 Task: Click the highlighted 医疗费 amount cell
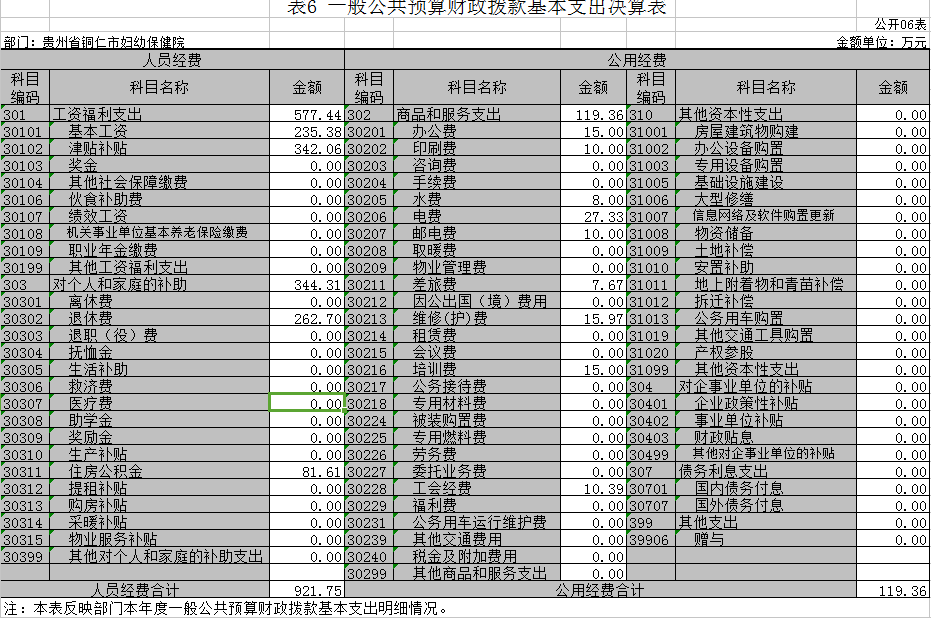click(x=308, y=404)
